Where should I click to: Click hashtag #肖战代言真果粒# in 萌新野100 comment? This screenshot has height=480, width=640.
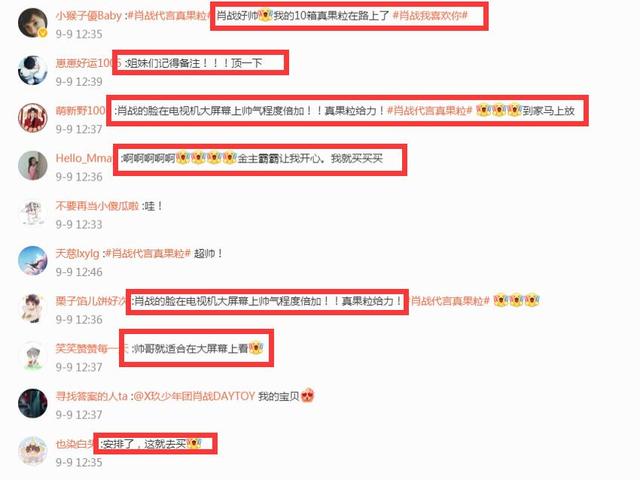[430, 111]
